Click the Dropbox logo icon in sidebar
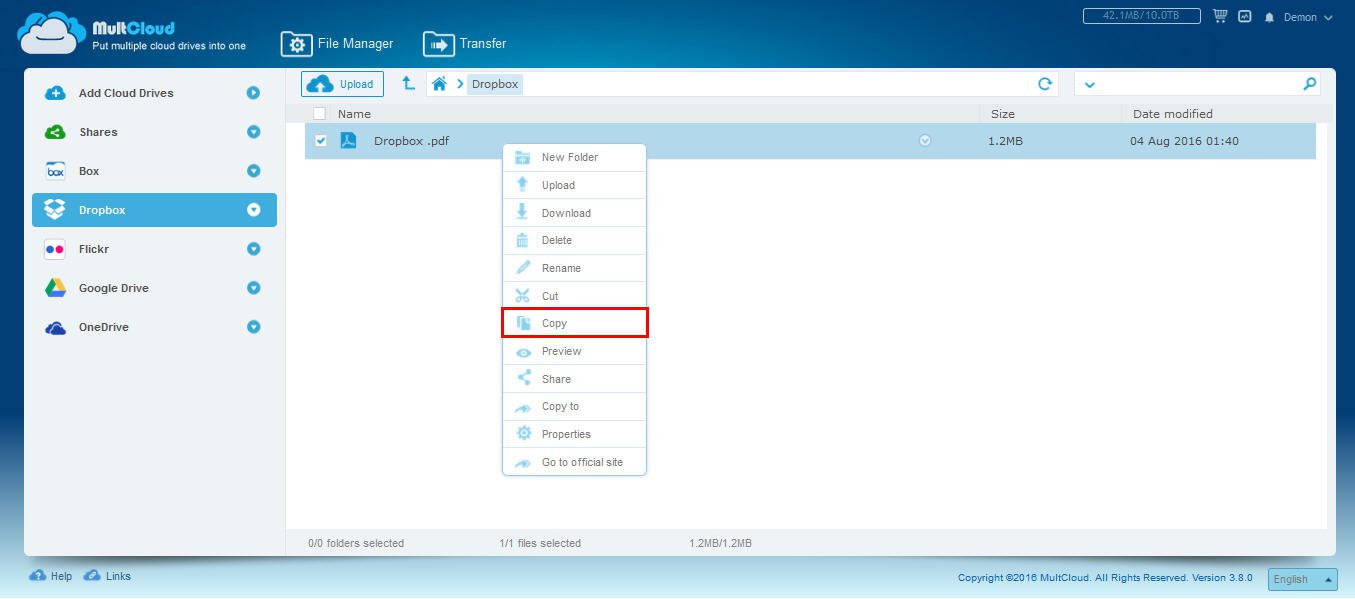The width and height of the screenshot is (1355, 599). click(56, 210)
